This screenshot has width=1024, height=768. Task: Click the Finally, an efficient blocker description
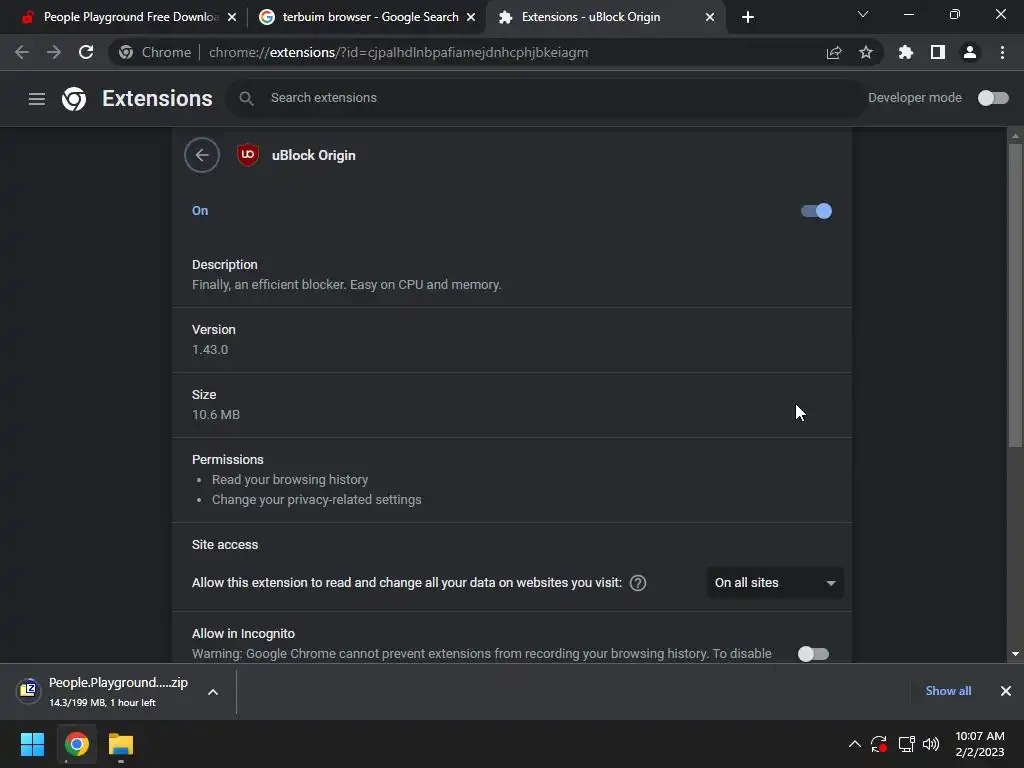pos(347,285)
